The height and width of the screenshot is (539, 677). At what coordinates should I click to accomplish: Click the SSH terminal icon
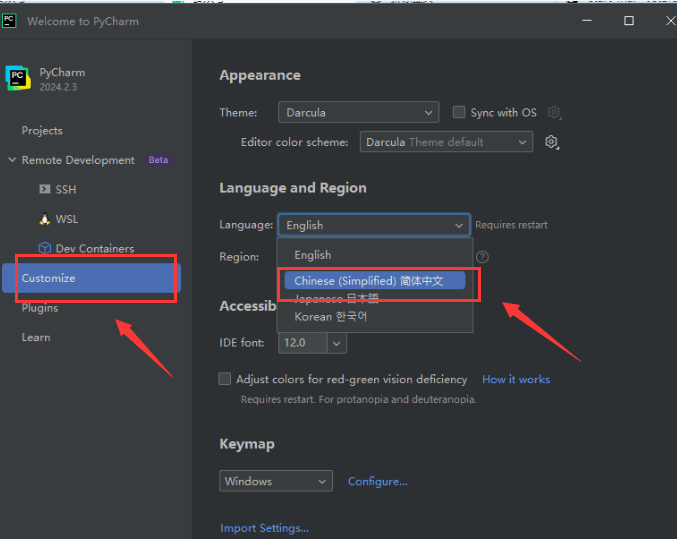pos(44,189)
